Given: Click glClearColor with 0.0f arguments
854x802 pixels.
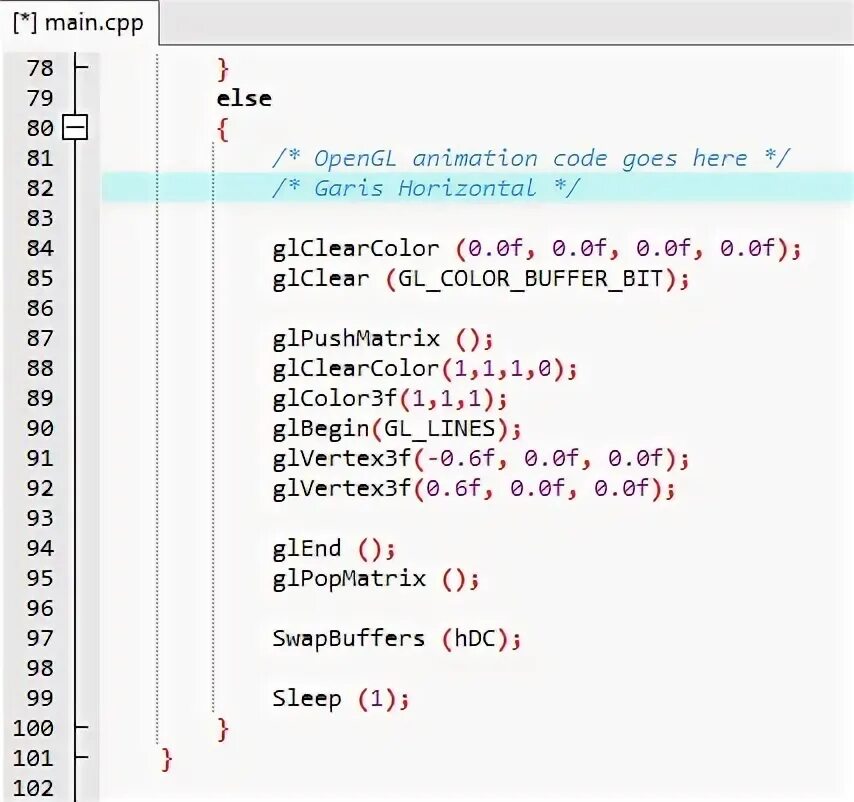Looking at the screenshot, I should click(x=536, y=249).
